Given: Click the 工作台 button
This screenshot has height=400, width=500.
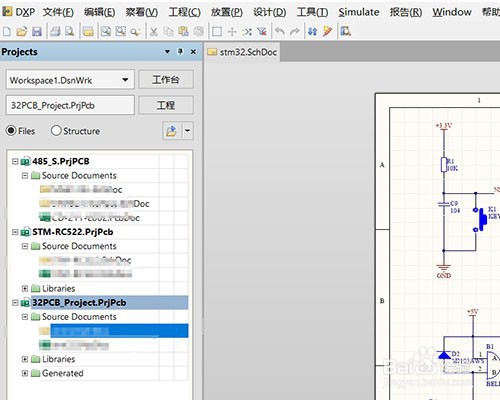Looking at the screenshot, I should (166, 80).
